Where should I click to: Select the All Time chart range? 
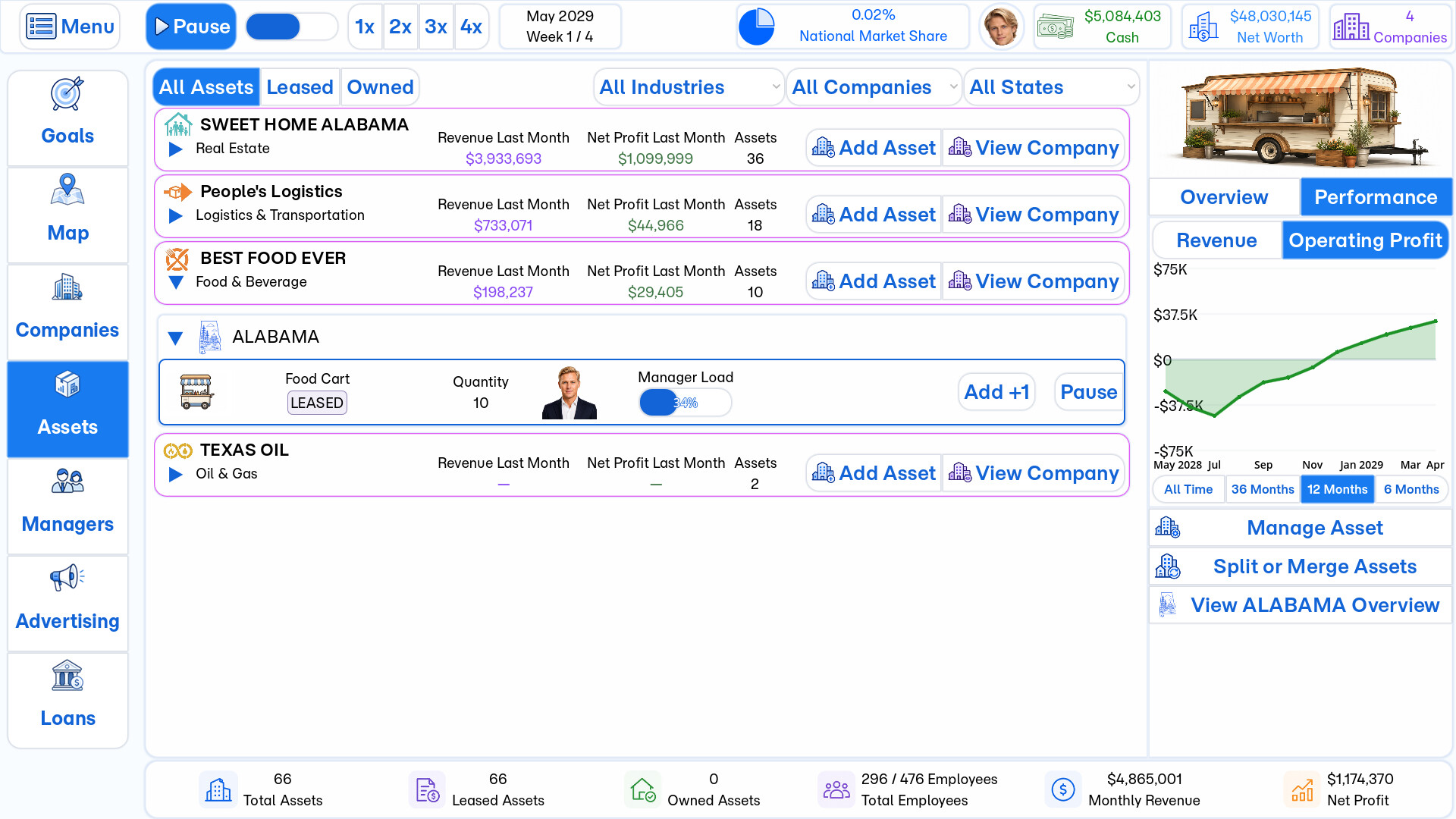tap(1188, 489)
